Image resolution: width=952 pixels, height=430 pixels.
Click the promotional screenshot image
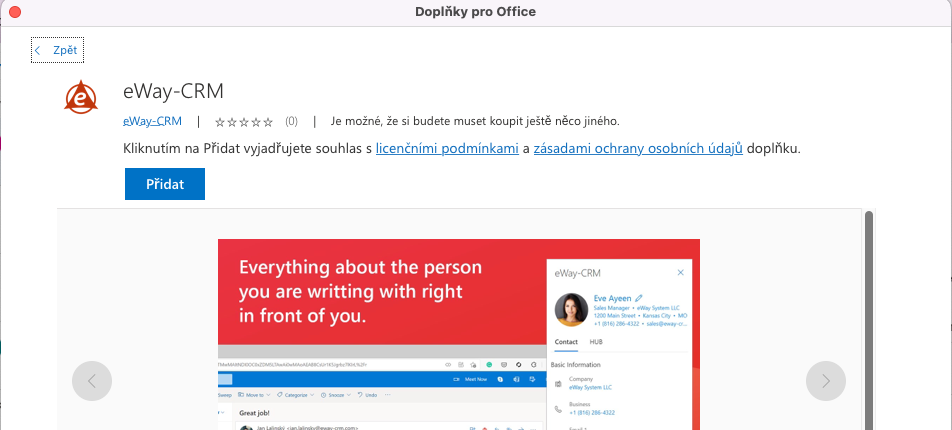pos(459,334)
